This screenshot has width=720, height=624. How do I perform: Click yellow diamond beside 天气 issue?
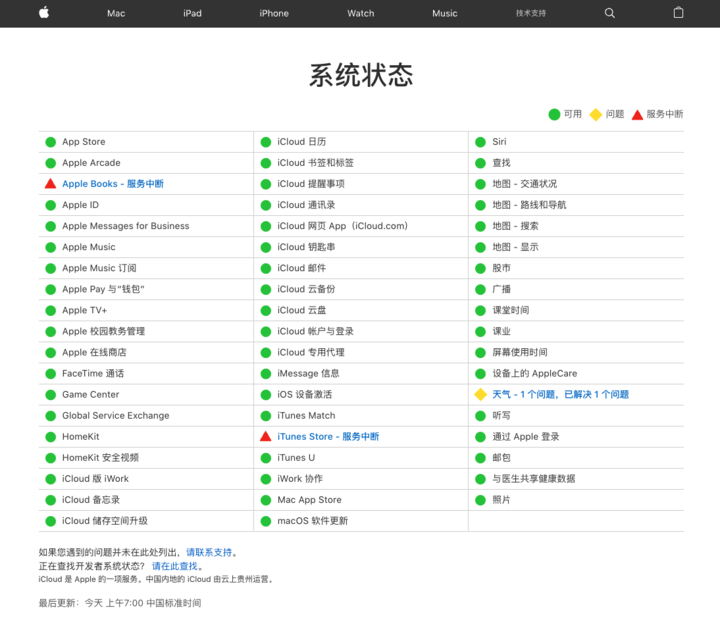tap(480, 394)
